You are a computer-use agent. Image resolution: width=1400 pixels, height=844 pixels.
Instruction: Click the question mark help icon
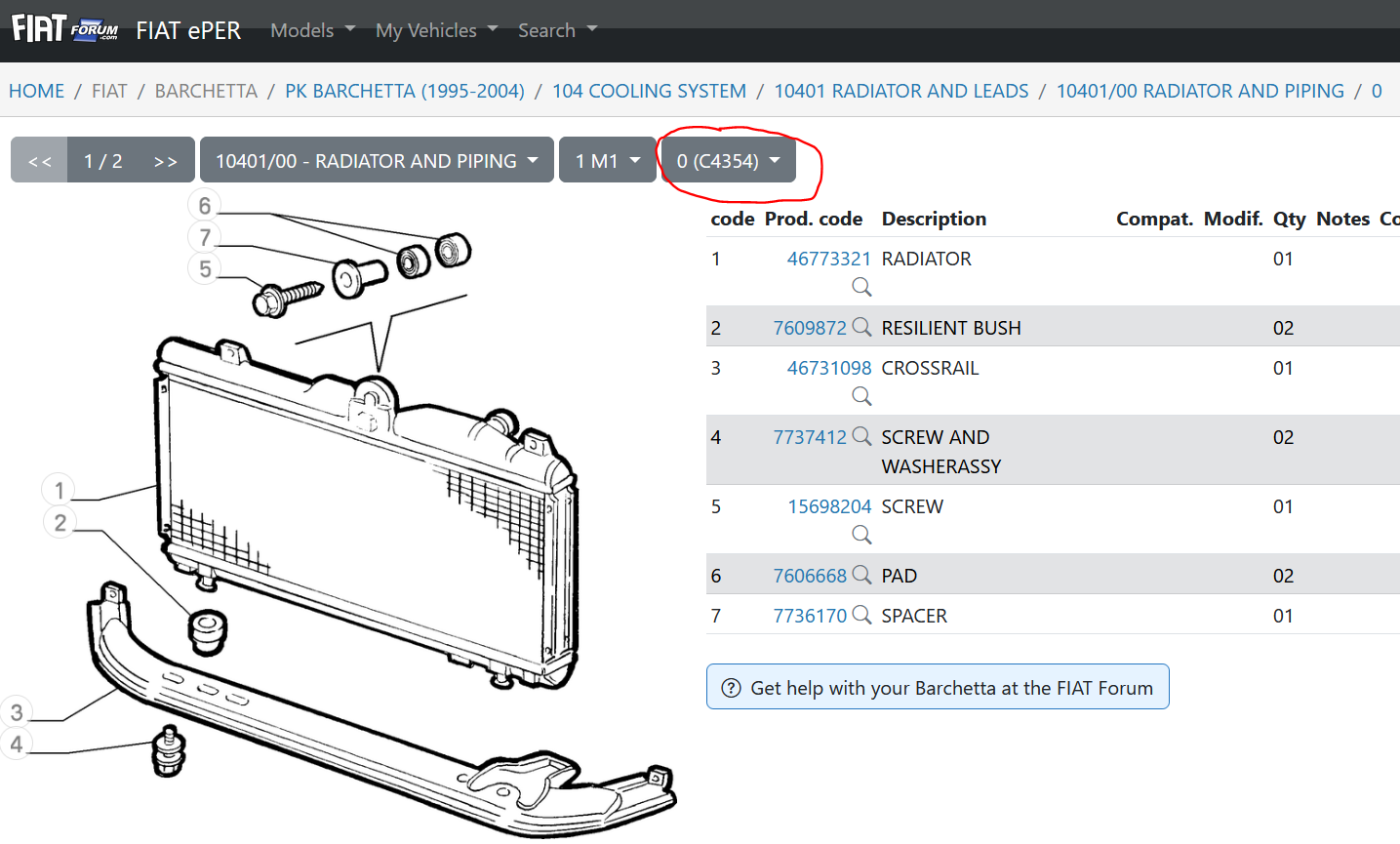731,688
